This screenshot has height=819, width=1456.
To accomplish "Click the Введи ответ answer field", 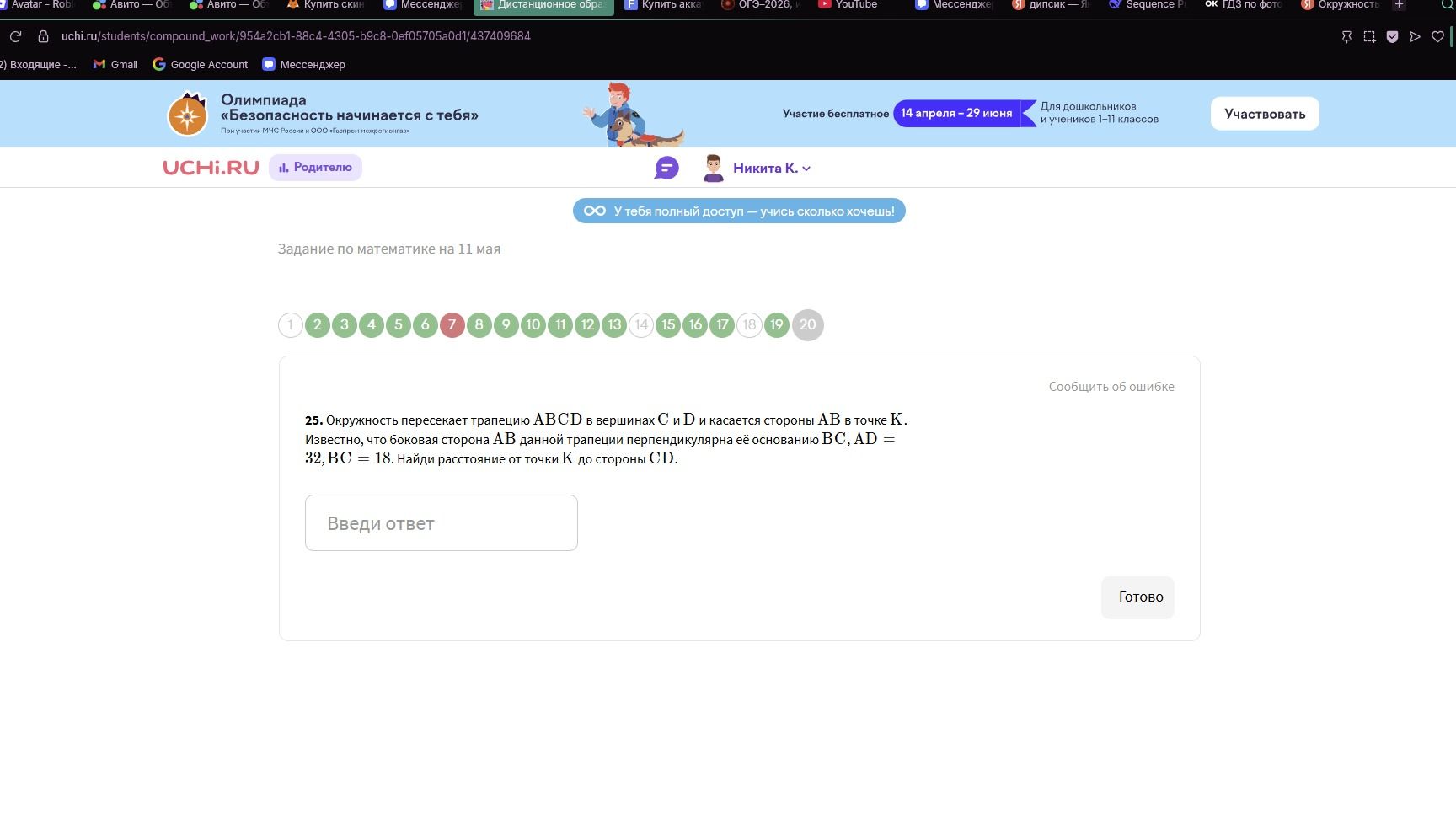I will click(442, 523).
